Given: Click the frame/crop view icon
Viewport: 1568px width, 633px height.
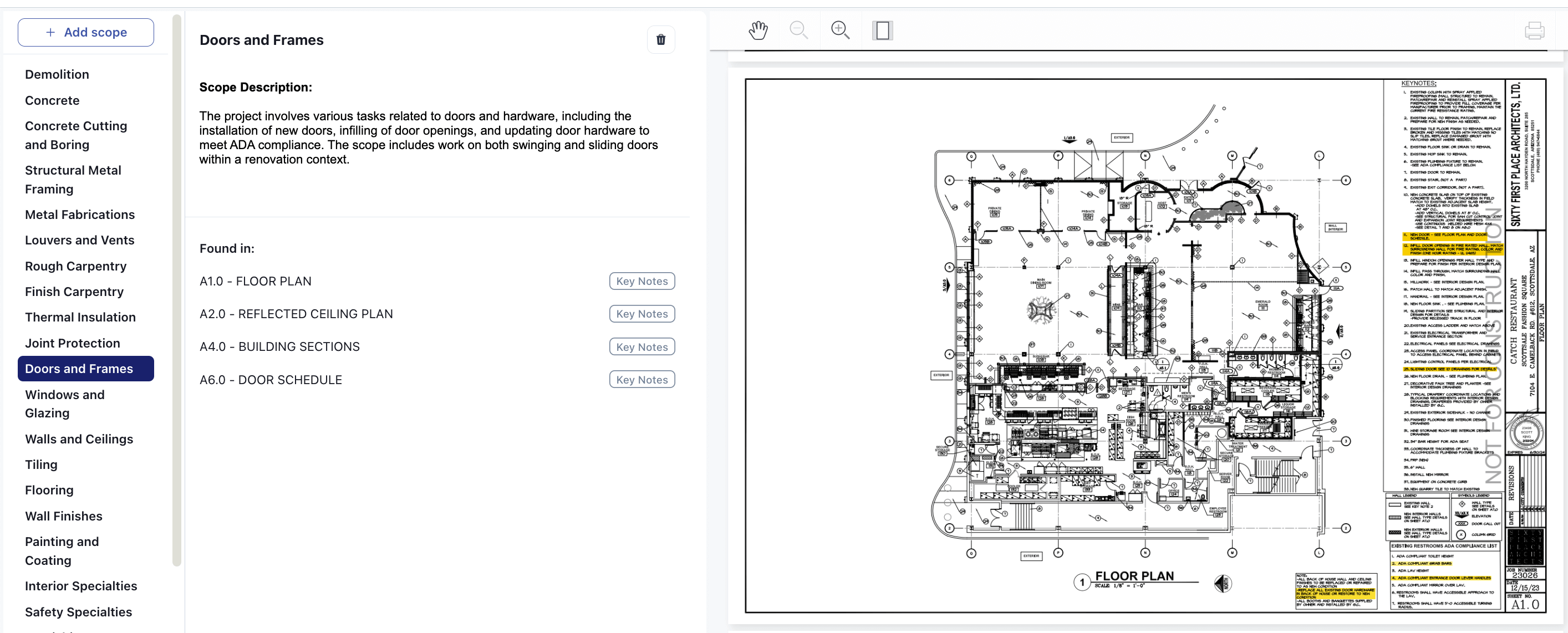Looking at the screenshot, I should pos(882,31).
